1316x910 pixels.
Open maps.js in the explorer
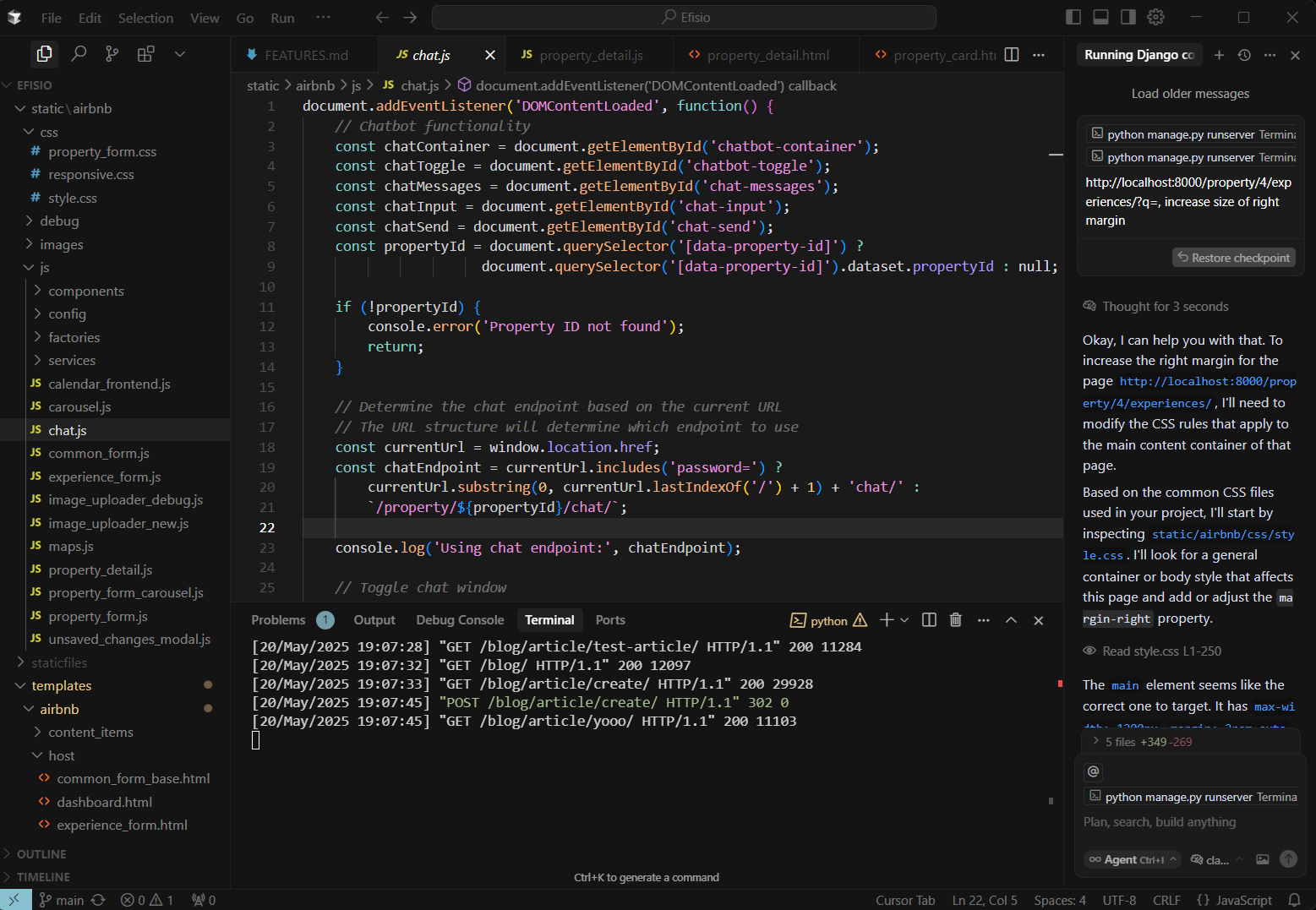click(71, 546)
